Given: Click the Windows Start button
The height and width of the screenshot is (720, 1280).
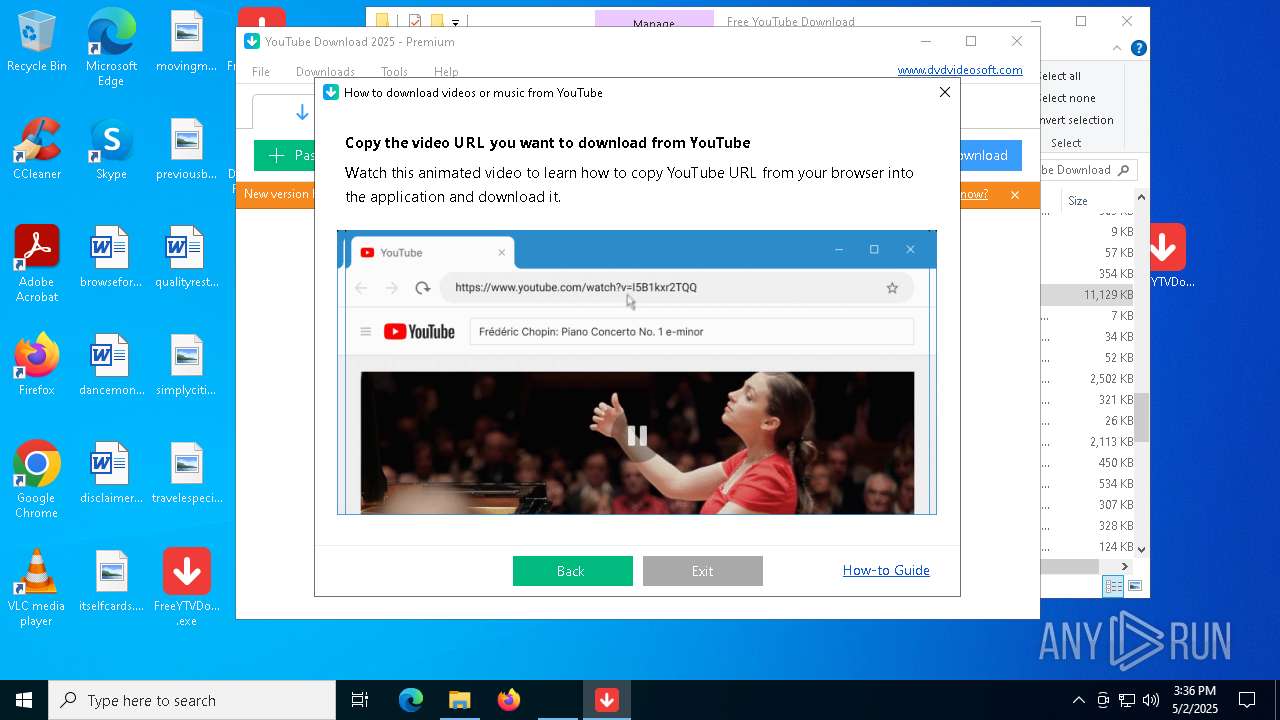Looking at the screenshot, I should 24,700.
